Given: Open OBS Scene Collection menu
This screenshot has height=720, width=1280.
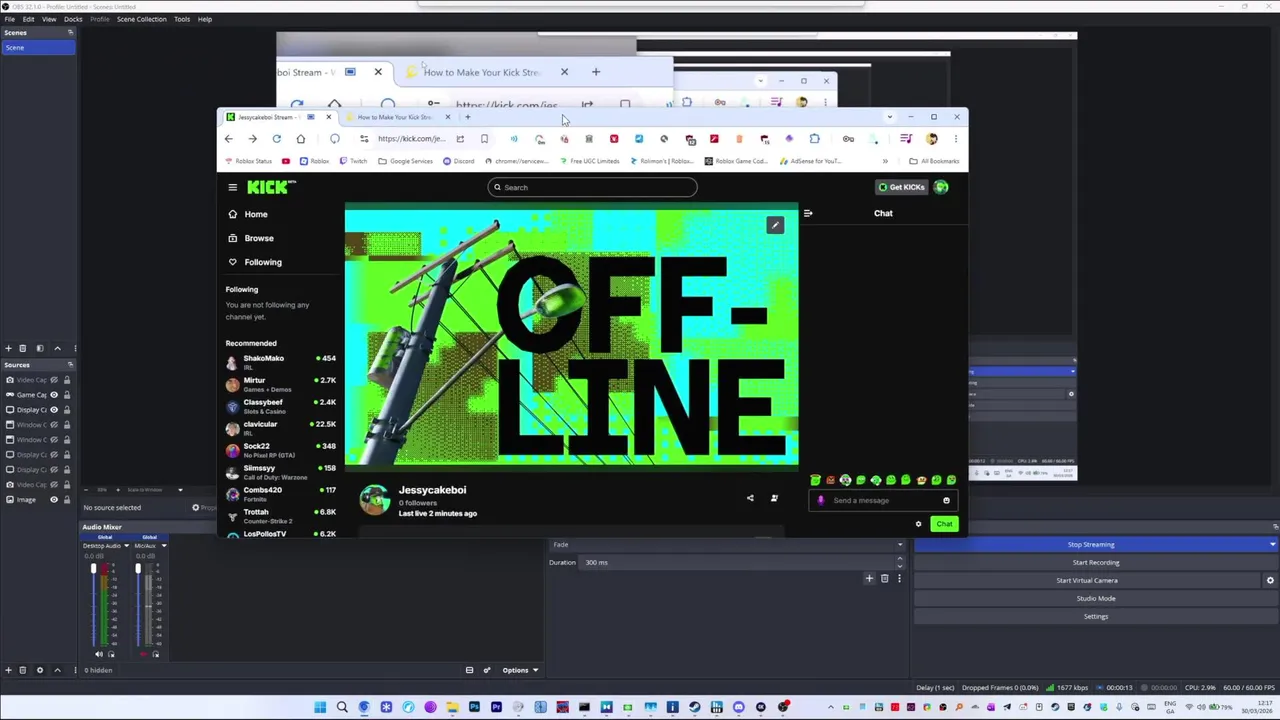Looking at the screenshot, I should pyautogui.click(x=141, y=19).
